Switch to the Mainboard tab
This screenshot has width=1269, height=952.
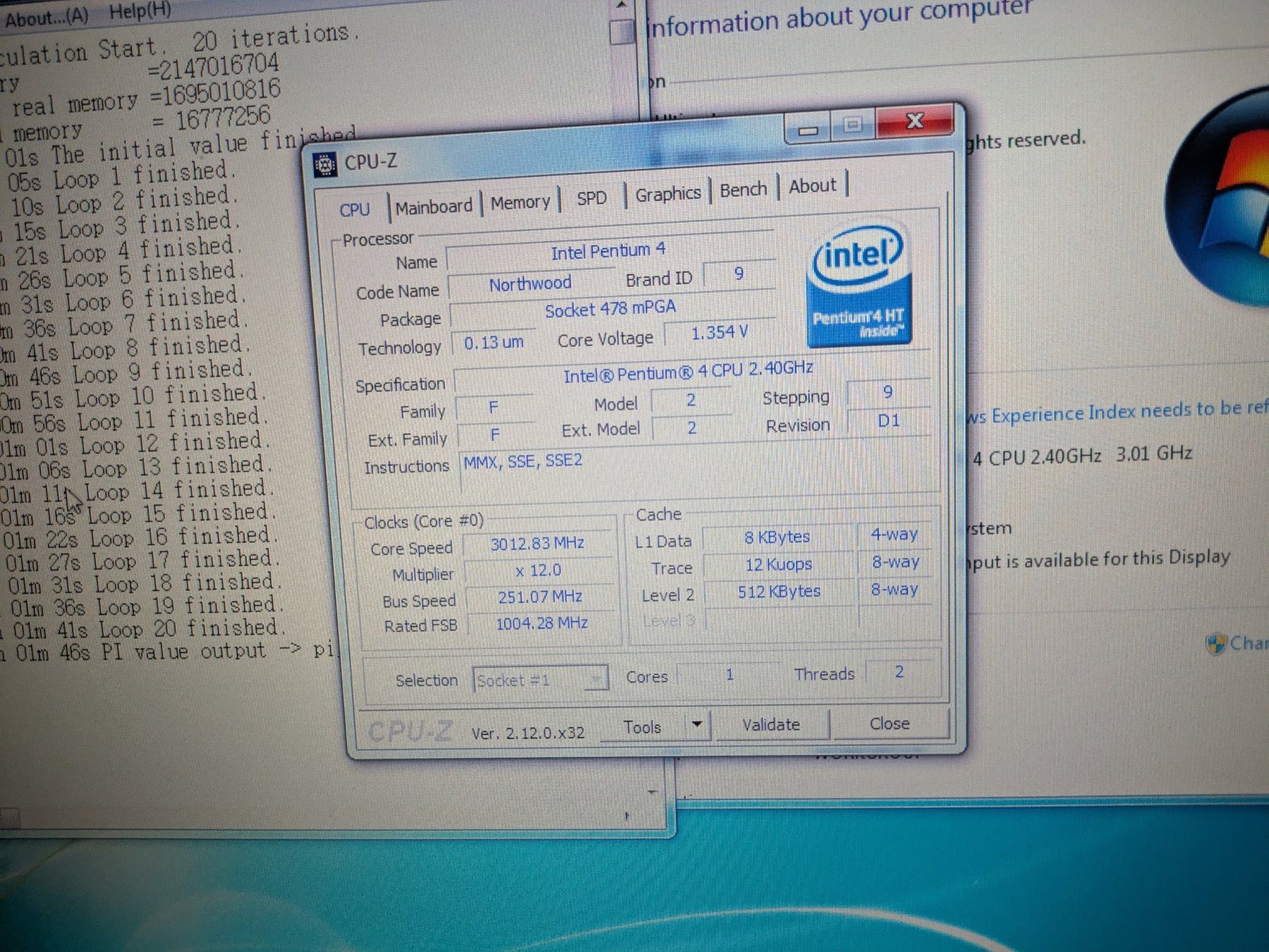(x=434, y=207)
